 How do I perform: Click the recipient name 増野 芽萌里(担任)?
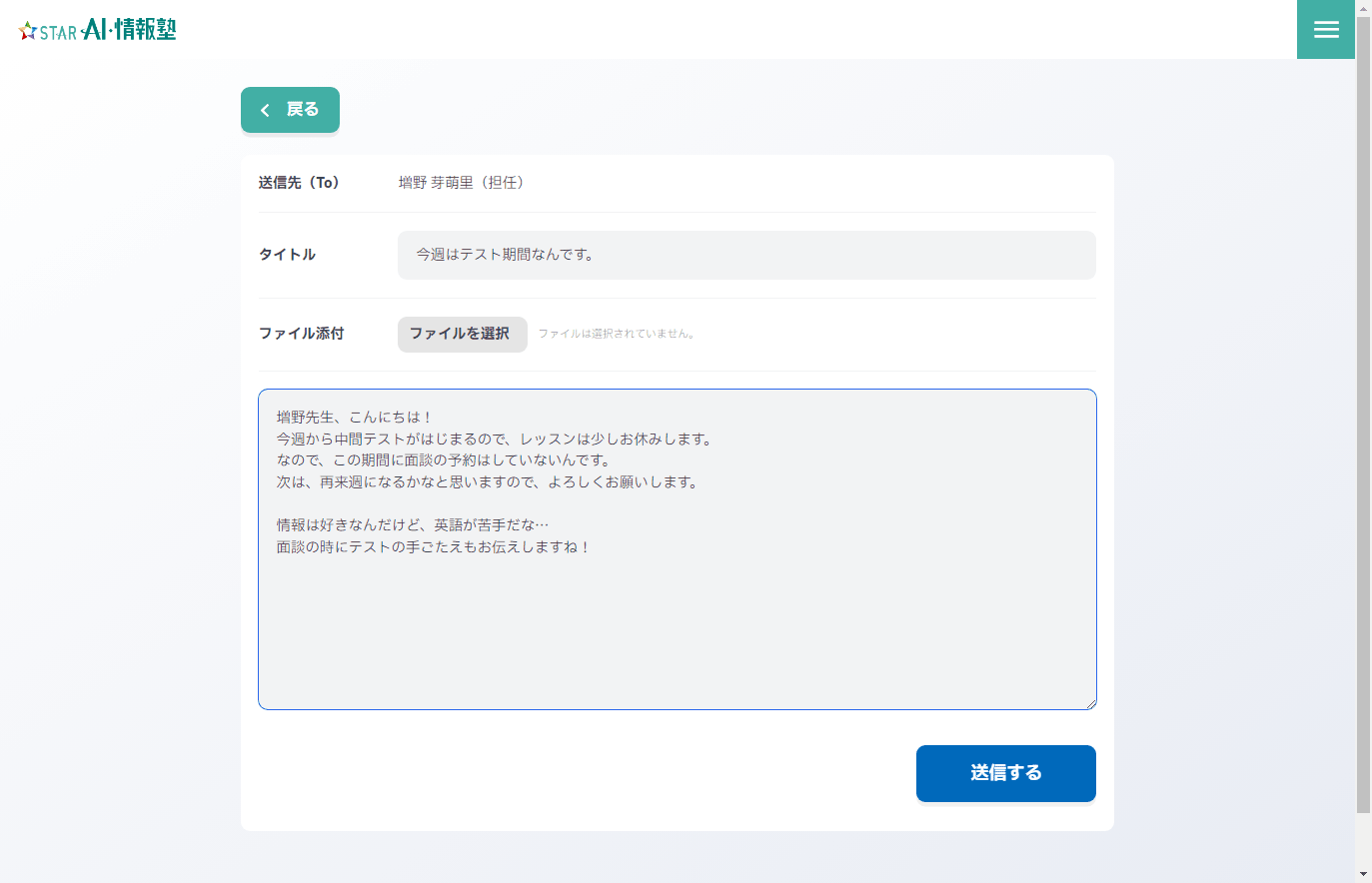click(462, 183)
